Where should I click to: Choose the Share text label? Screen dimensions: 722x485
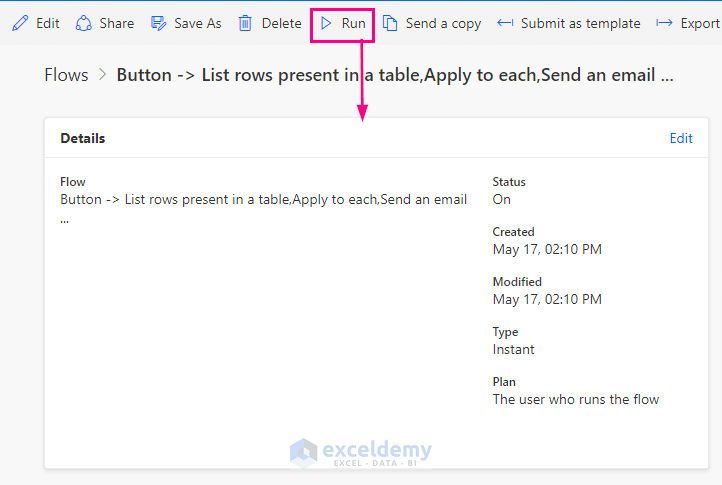tap(117, 23)
